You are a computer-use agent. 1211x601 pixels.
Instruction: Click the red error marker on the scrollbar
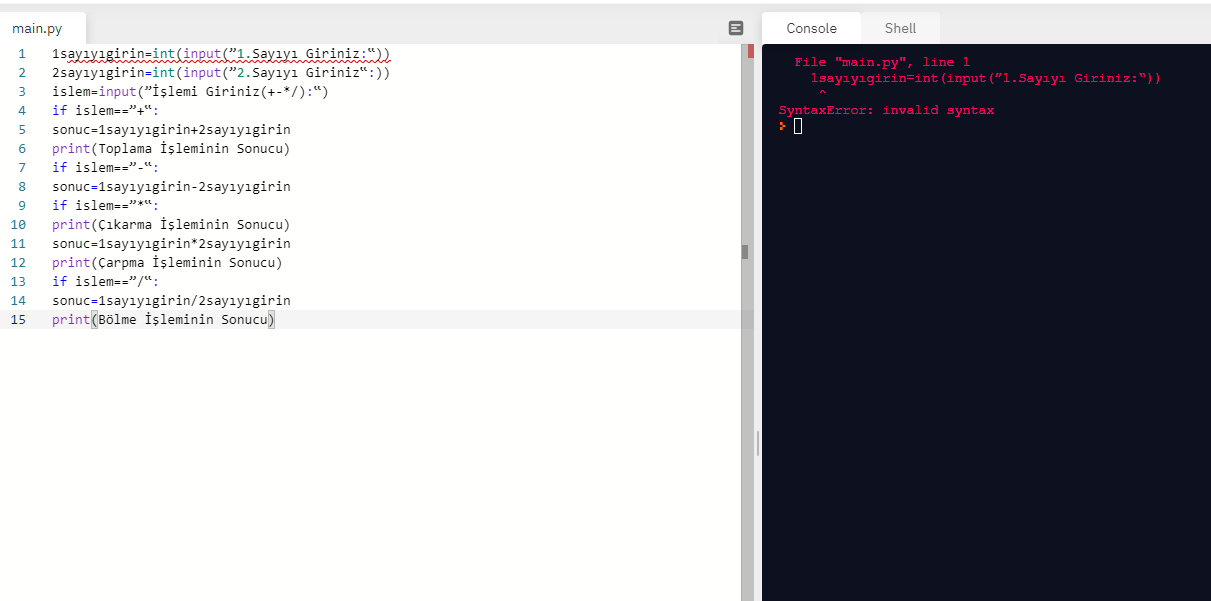[750, 50]
